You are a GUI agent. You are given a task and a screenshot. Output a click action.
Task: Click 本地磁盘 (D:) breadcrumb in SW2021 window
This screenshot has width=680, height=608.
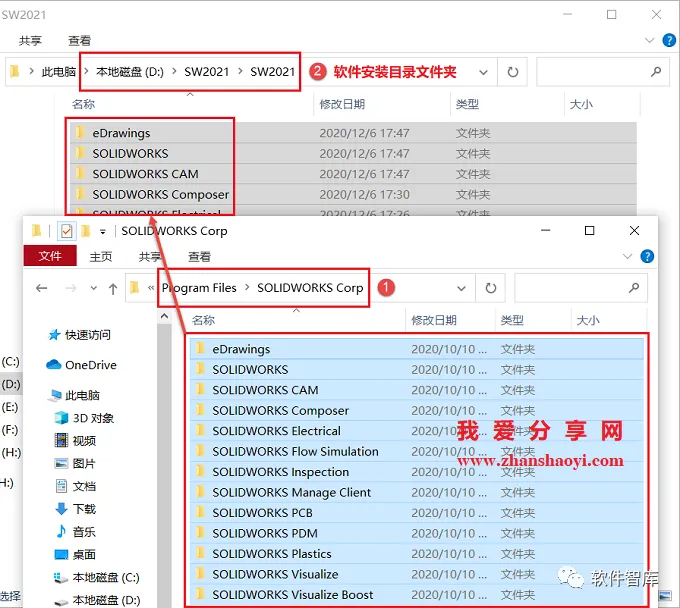point(130,72)
